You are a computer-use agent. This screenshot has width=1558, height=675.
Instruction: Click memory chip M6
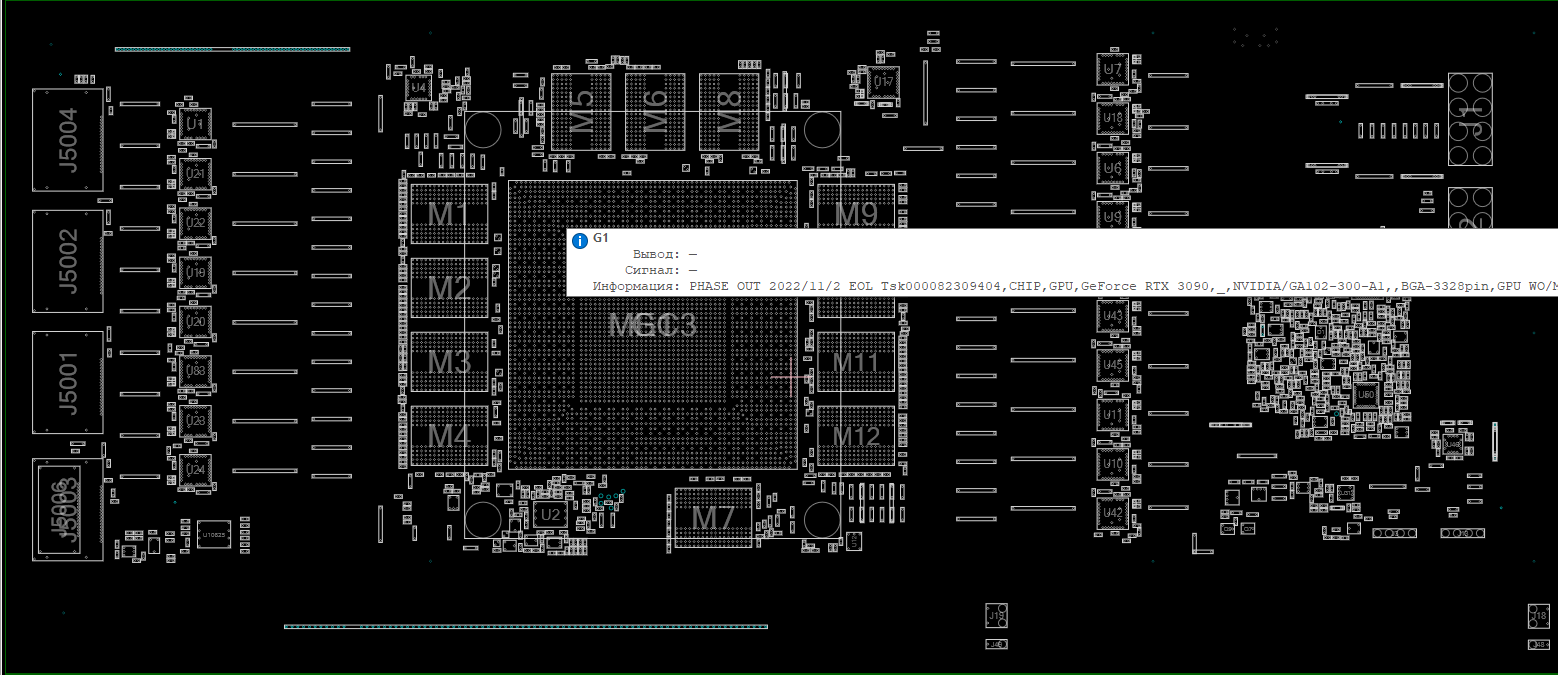(x=655, y=112)
